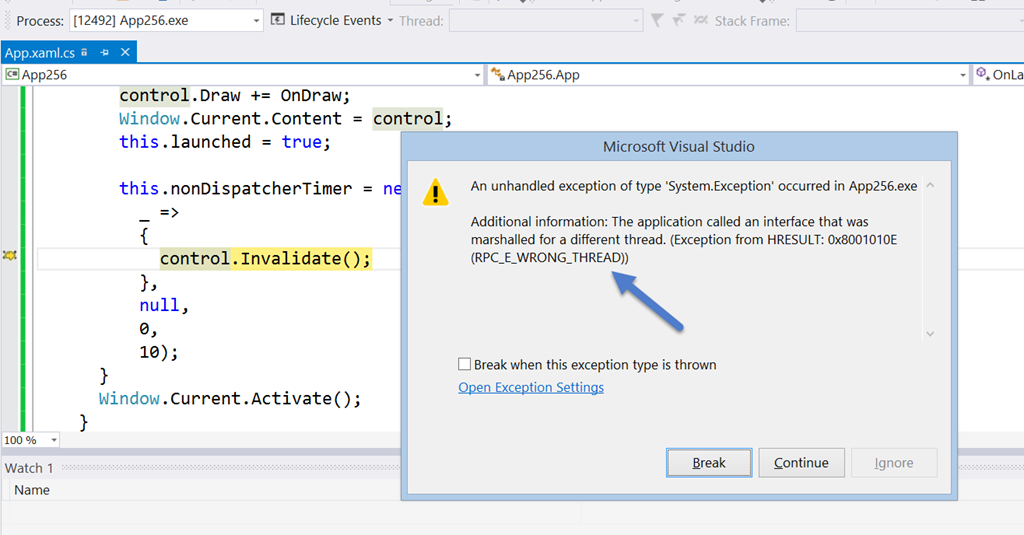Click the flag threads icon next to filter
This screenshot has width=1024, height=535.
[679, 20]
